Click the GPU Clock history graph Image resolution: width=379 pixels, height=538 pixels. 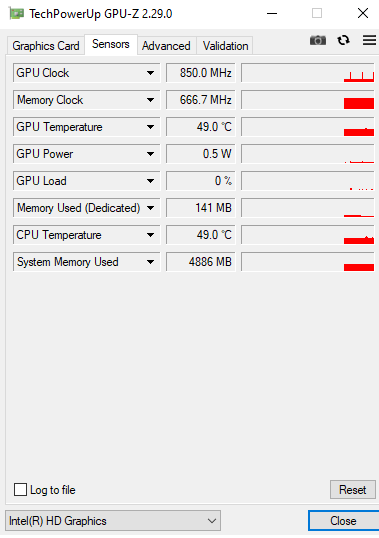(308, 73)
